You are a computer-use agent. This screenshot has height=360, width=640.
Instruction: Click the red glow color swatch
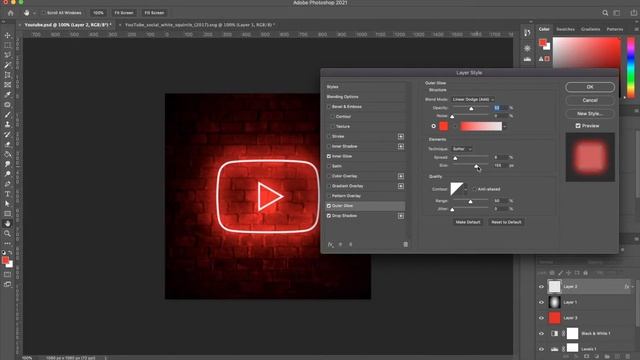444,126
